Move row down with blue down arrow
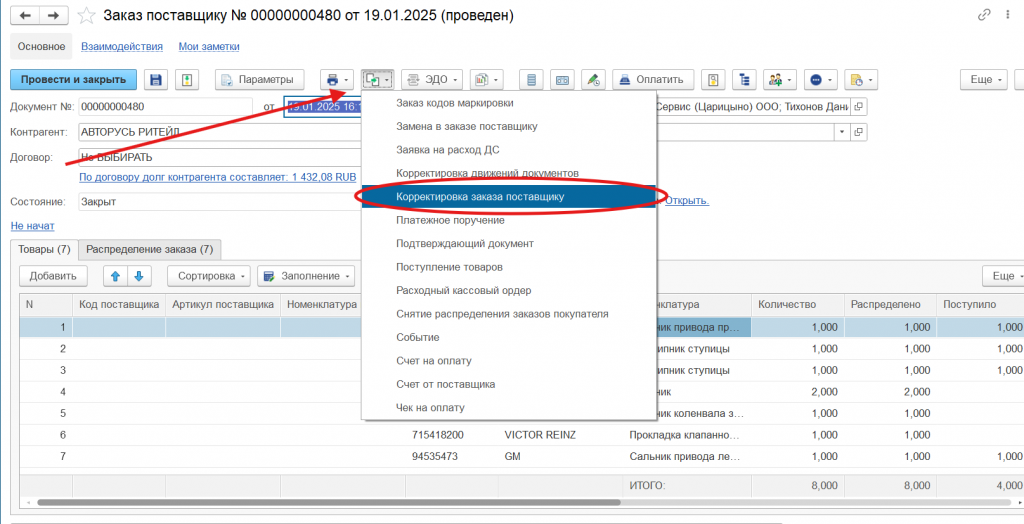This screenshot has height=524, width=1024. 138,275
